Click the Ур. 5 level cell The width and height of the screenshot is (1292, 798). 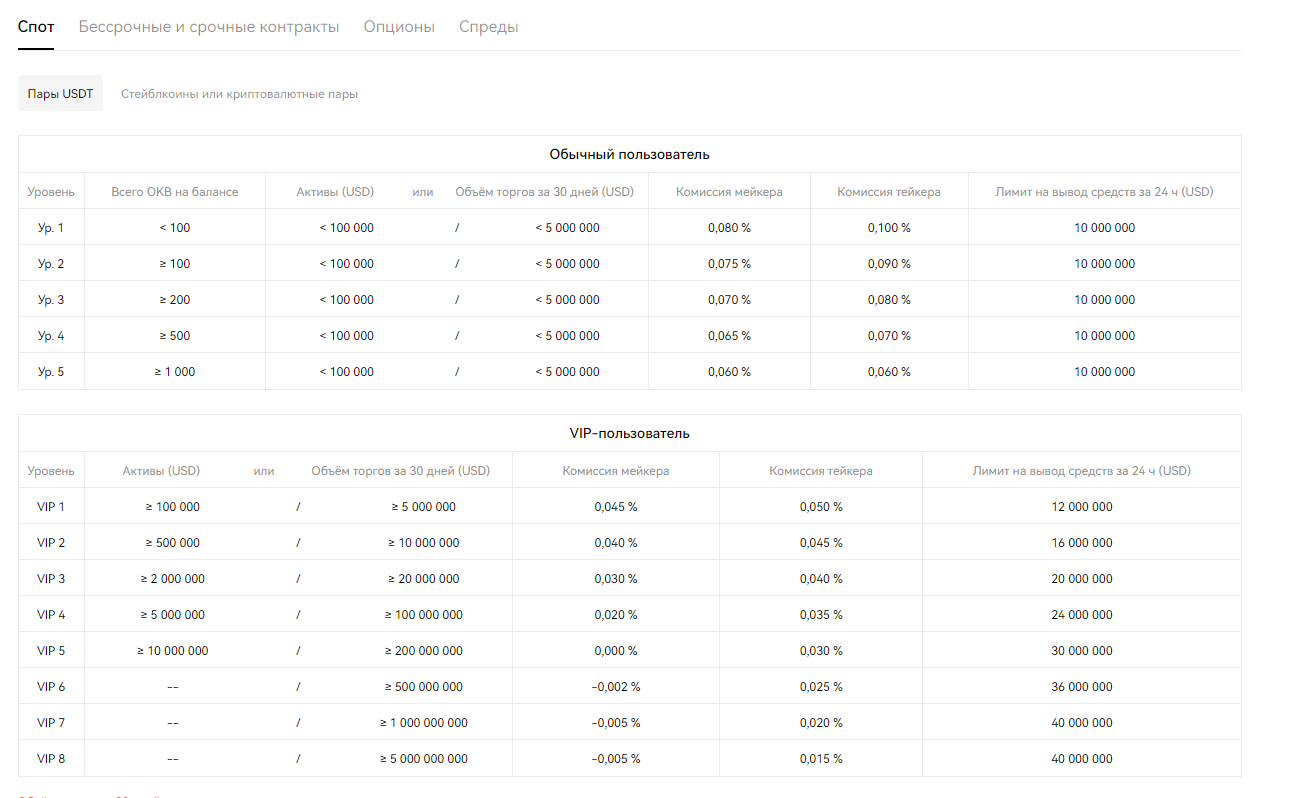(x=51, y=372)
